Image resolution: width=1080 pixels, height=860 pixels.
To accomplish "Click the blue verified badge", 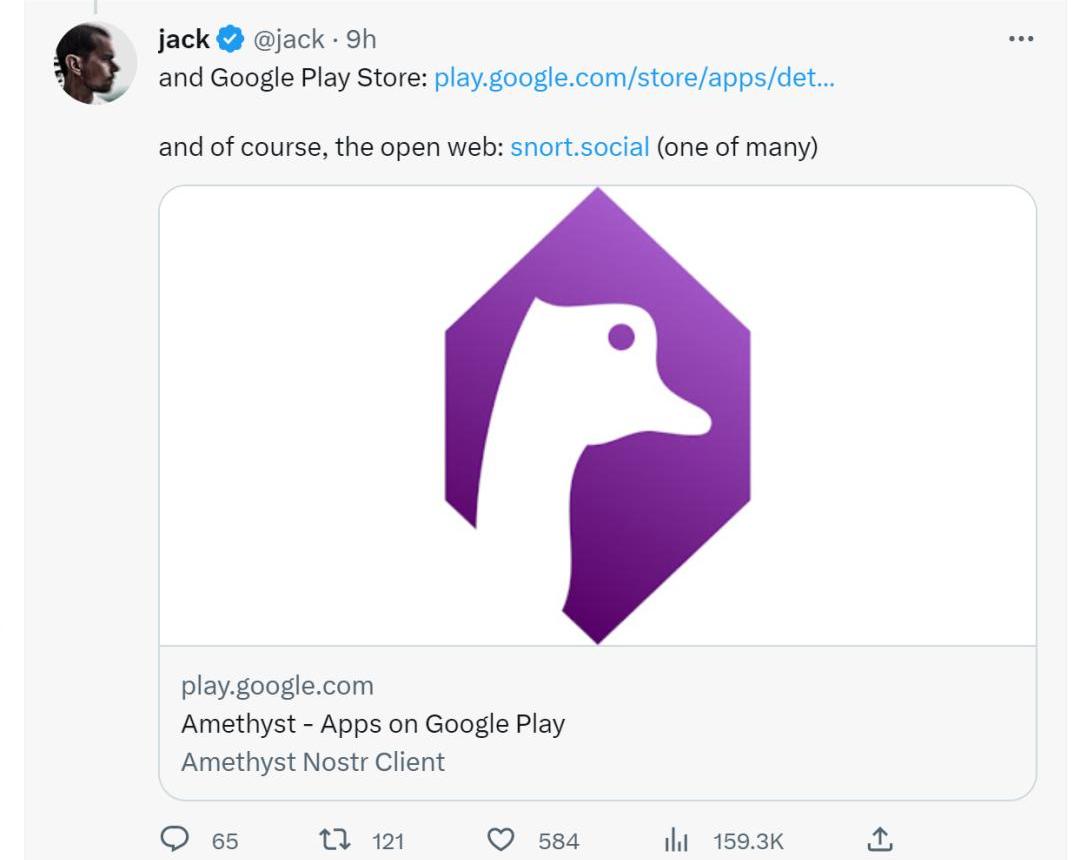I will (x=230, y=40).
